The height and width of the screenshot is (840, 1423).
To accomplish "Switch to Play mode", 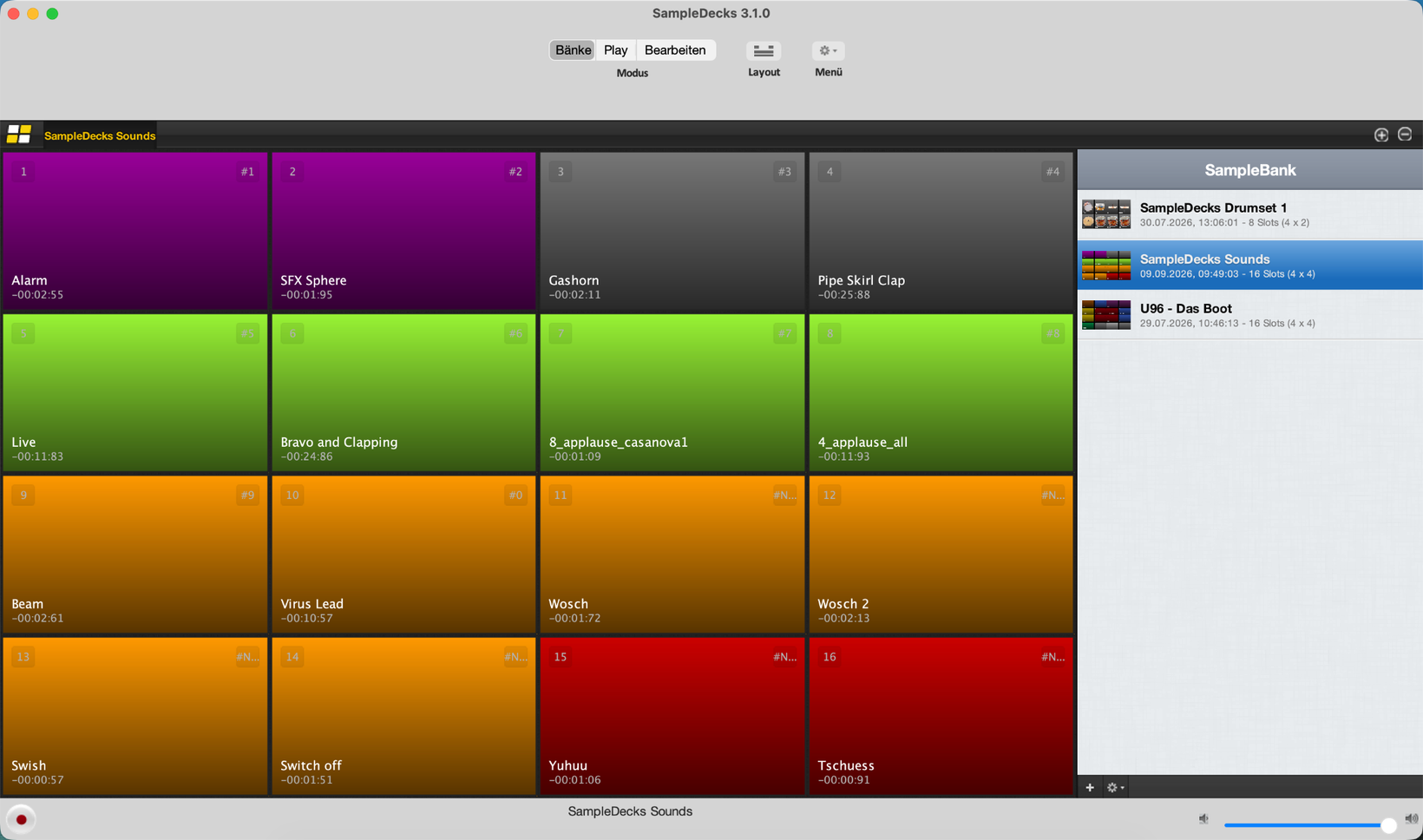I will pyautogui.click(x=615, y=50).
